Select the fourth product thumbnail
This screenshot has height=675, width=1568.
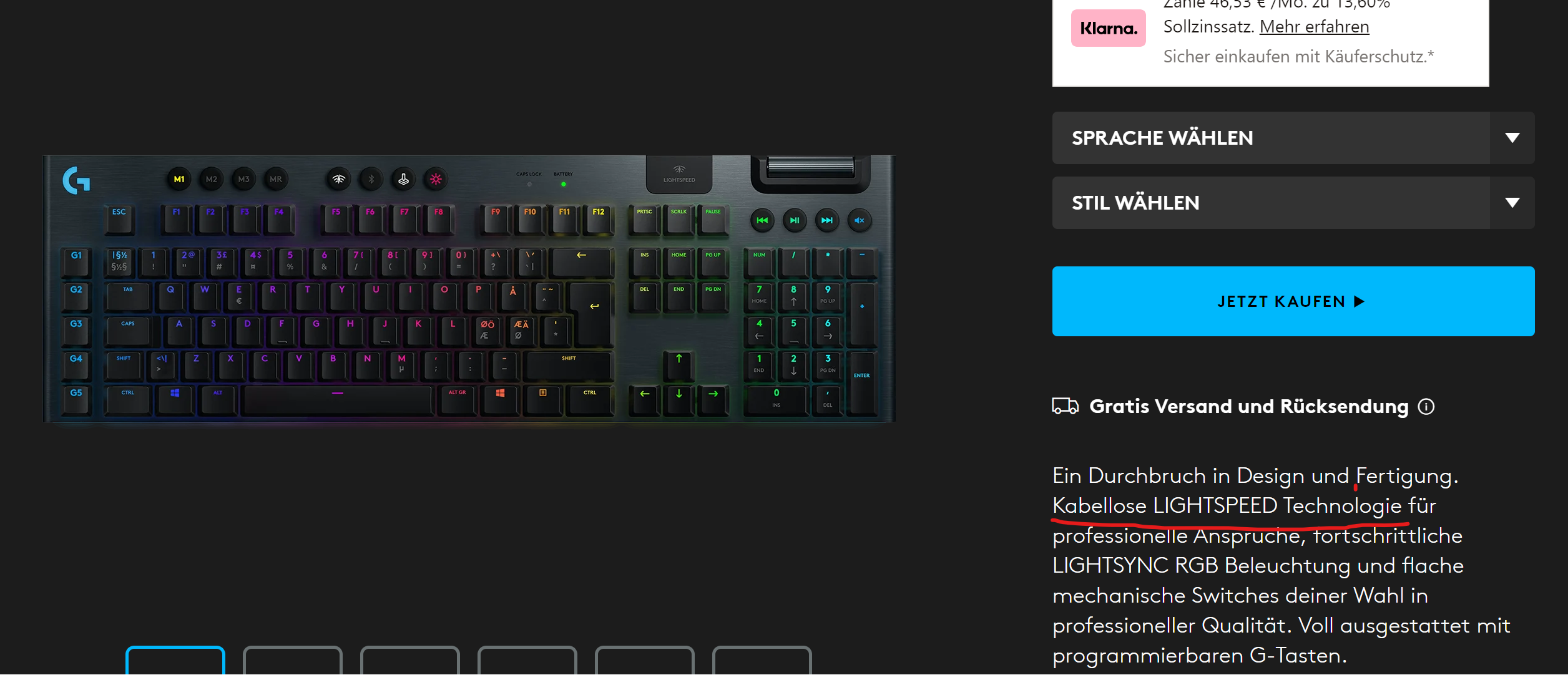[527, 661]
